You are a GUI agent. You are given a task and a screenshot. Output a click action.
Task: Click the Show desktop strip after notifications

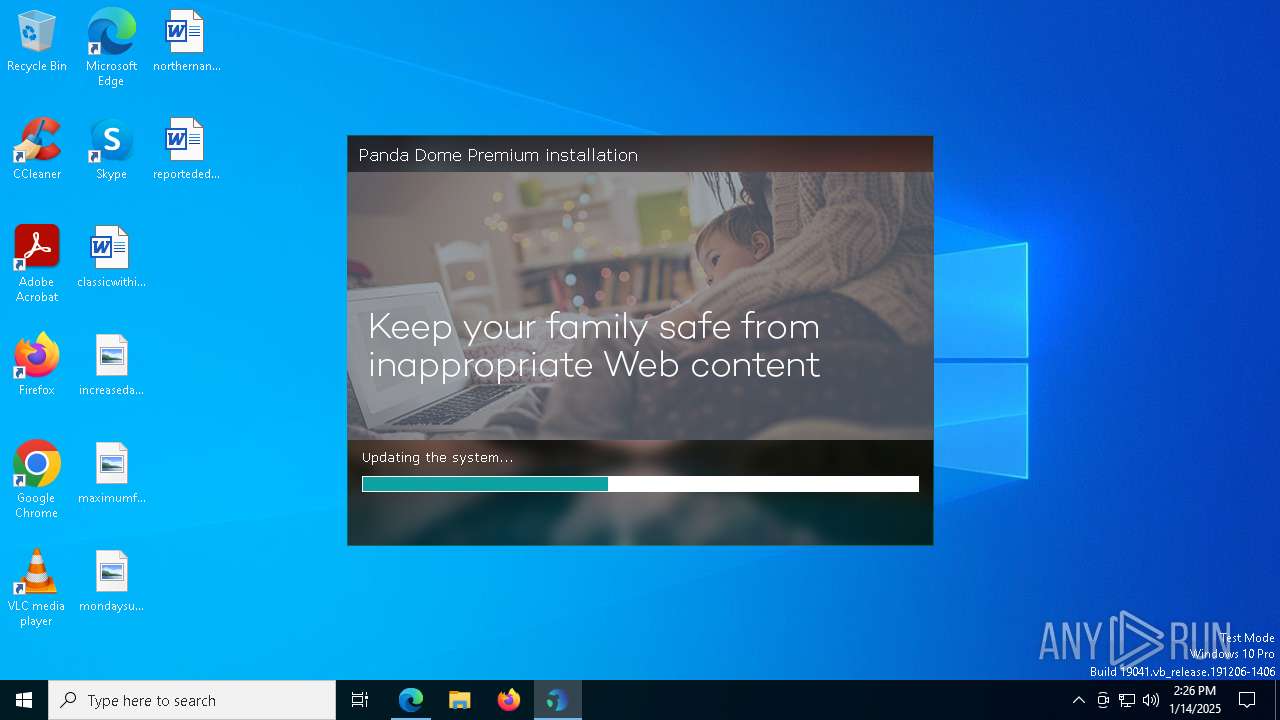click(x=1277, y=700)
